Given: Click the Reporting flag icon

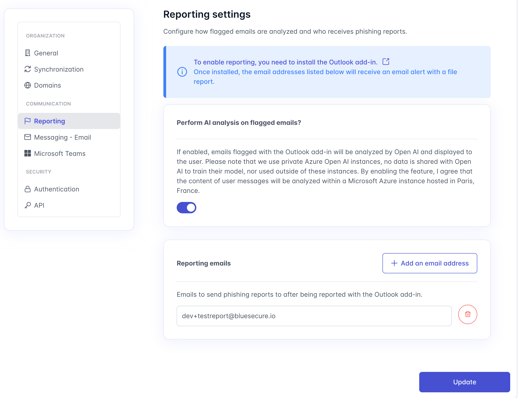Looking at the screenshot, I should coord(28,121).
